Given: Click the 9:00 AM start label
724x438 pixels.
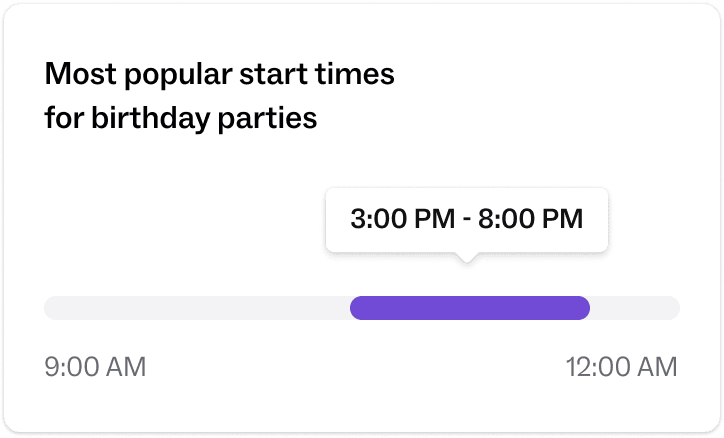Looking at the screenshot, I should coord(95,367).
